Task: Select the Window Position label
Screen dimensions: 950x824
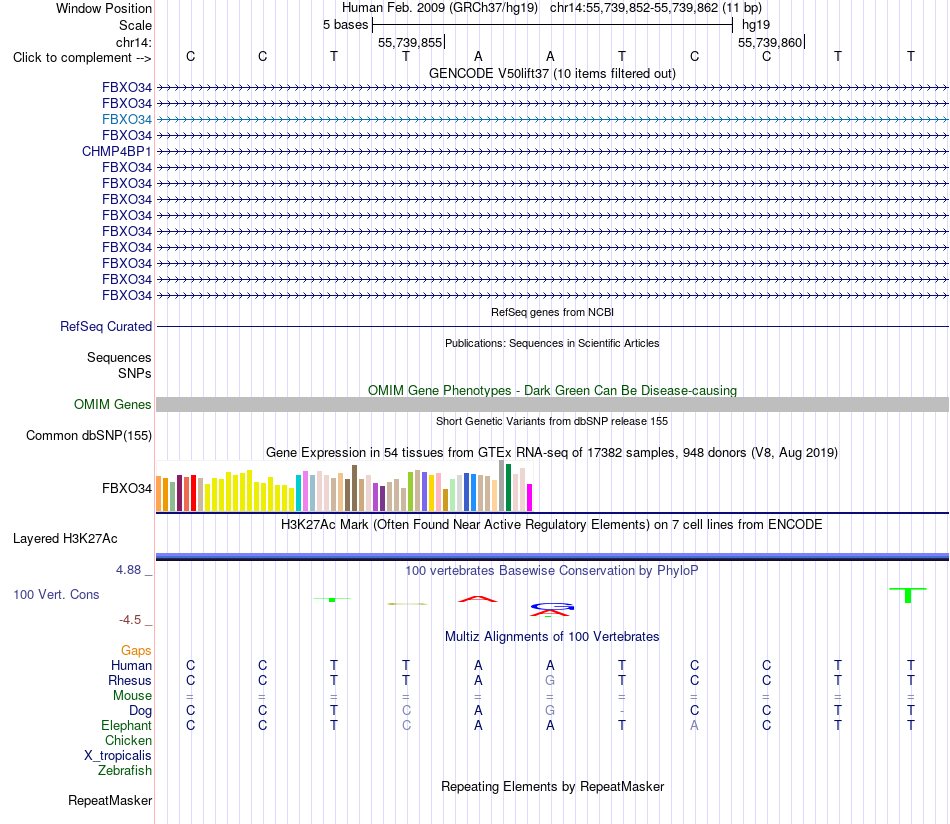Action: click(104, 8)
